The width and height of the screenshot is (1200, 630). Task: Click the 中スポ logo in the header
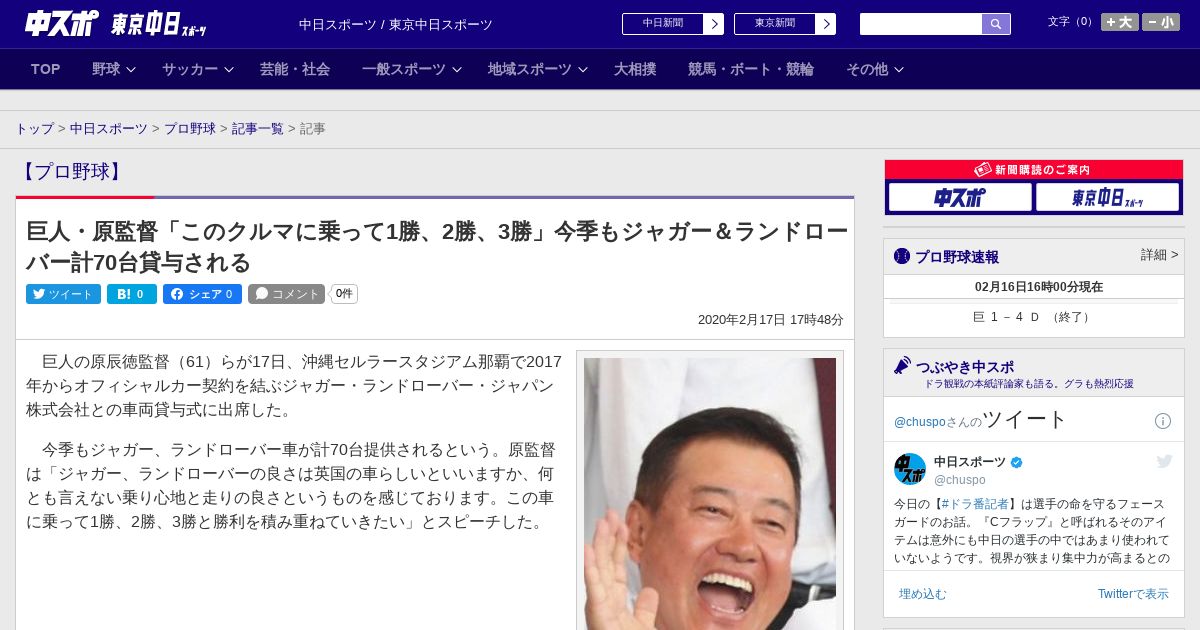coord(62,23)
